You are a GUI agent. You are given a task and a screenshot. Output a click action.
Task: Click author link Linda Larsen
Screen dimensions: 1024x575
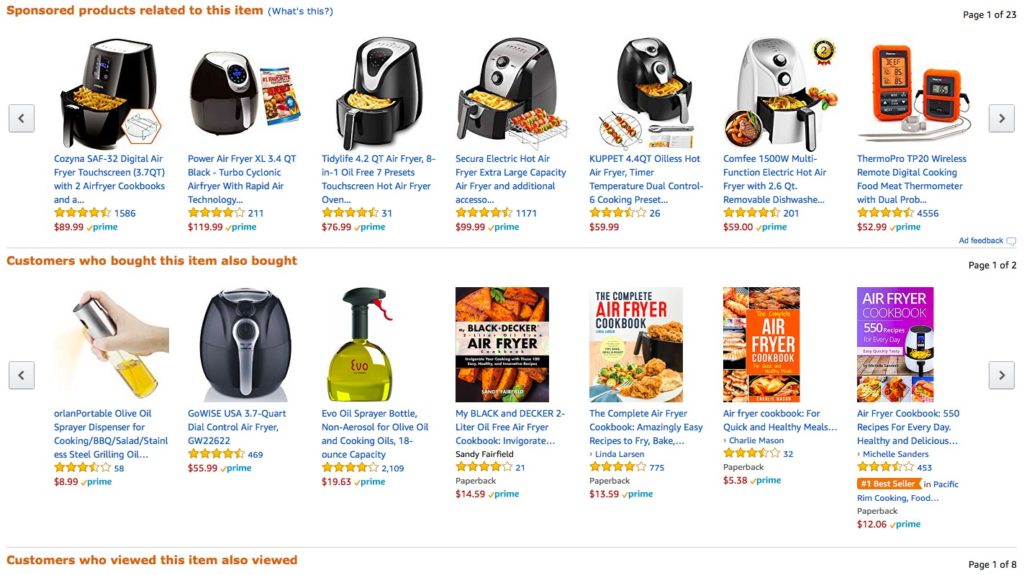click(x=619, y=454)
